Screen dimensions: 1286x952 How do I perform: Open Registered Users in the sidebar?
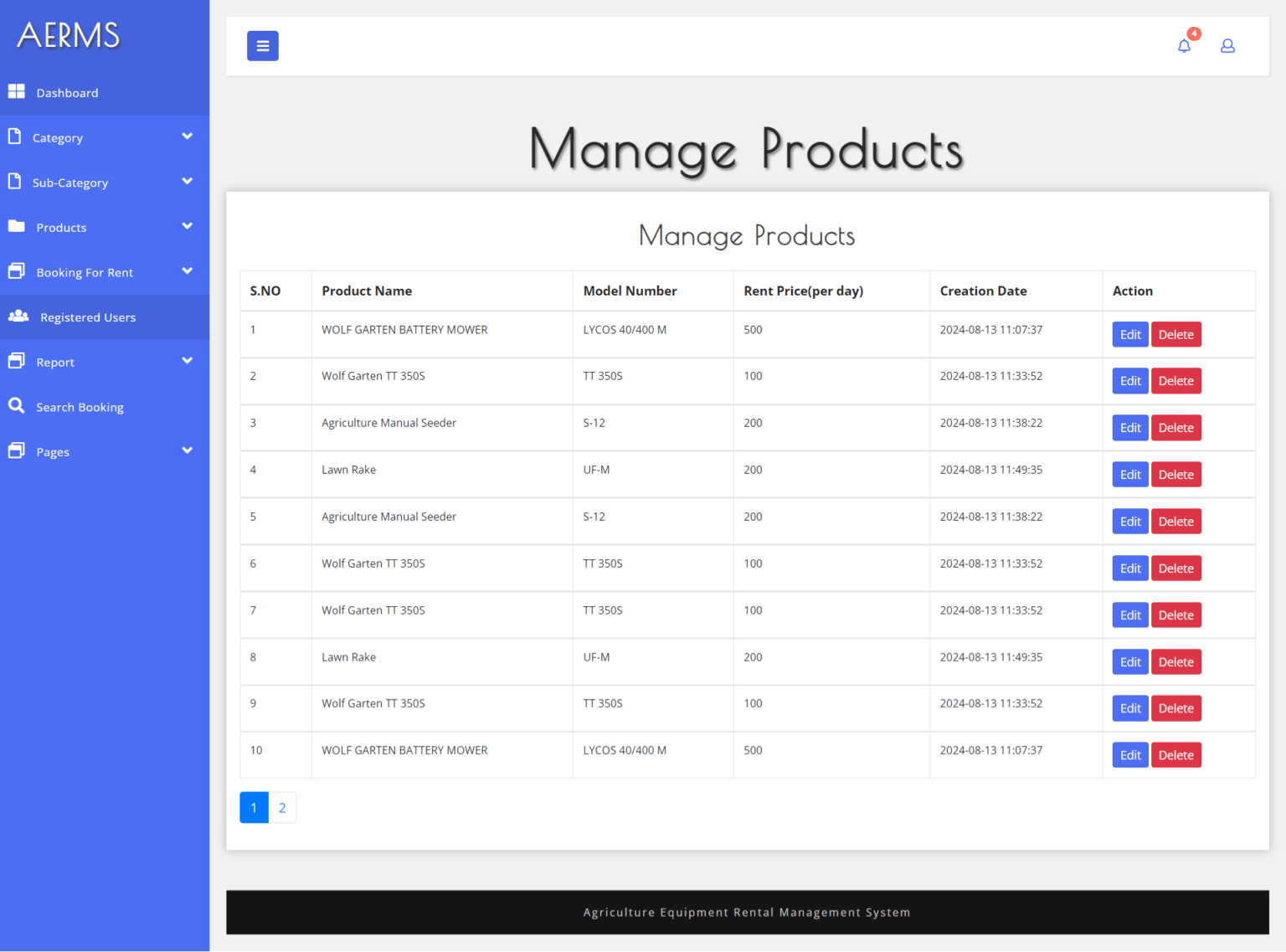105,317
